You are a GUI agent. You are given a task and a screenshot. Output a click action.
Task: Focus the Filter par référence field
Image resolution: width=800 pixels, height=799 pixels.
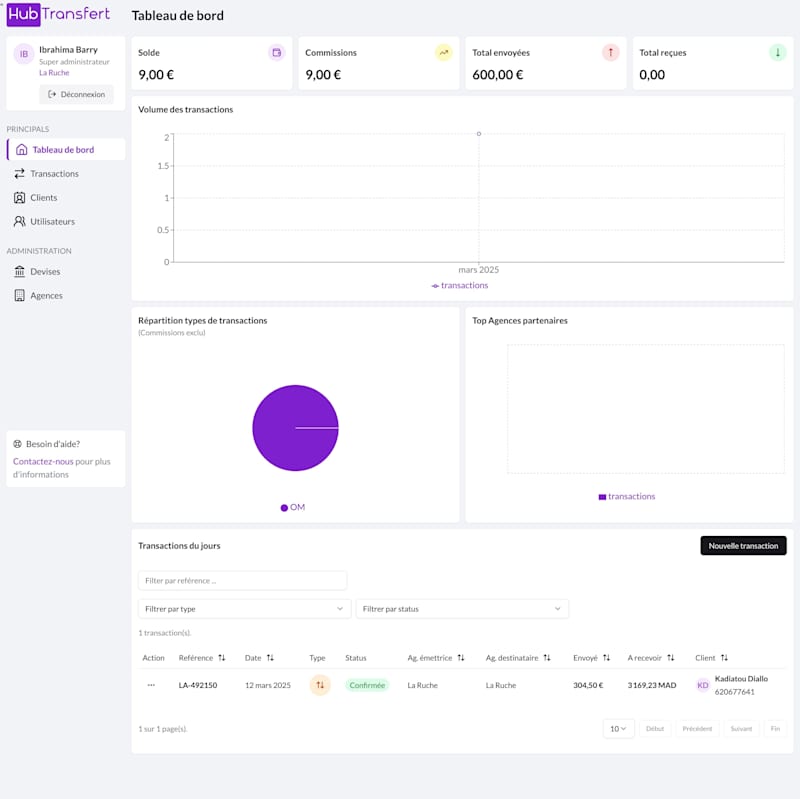242,581
